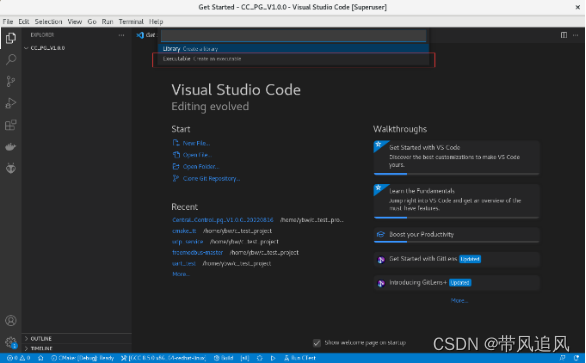
Task: Open the Accounts icon in activity bar
Action: [x=11, y=320]
